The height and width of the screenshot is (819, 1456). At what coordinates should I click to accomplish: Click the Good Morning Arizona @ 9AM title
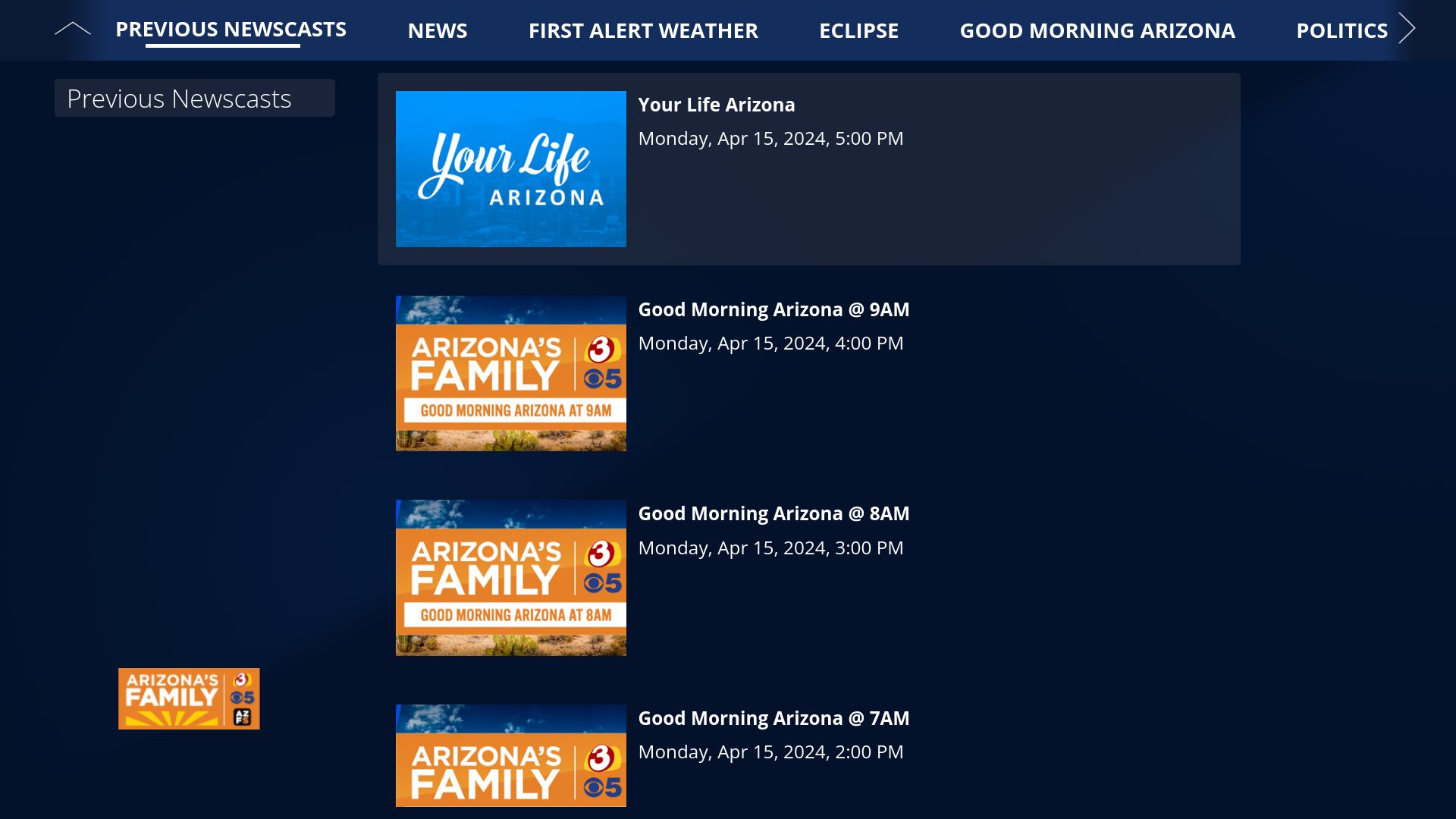pos(773,309)
